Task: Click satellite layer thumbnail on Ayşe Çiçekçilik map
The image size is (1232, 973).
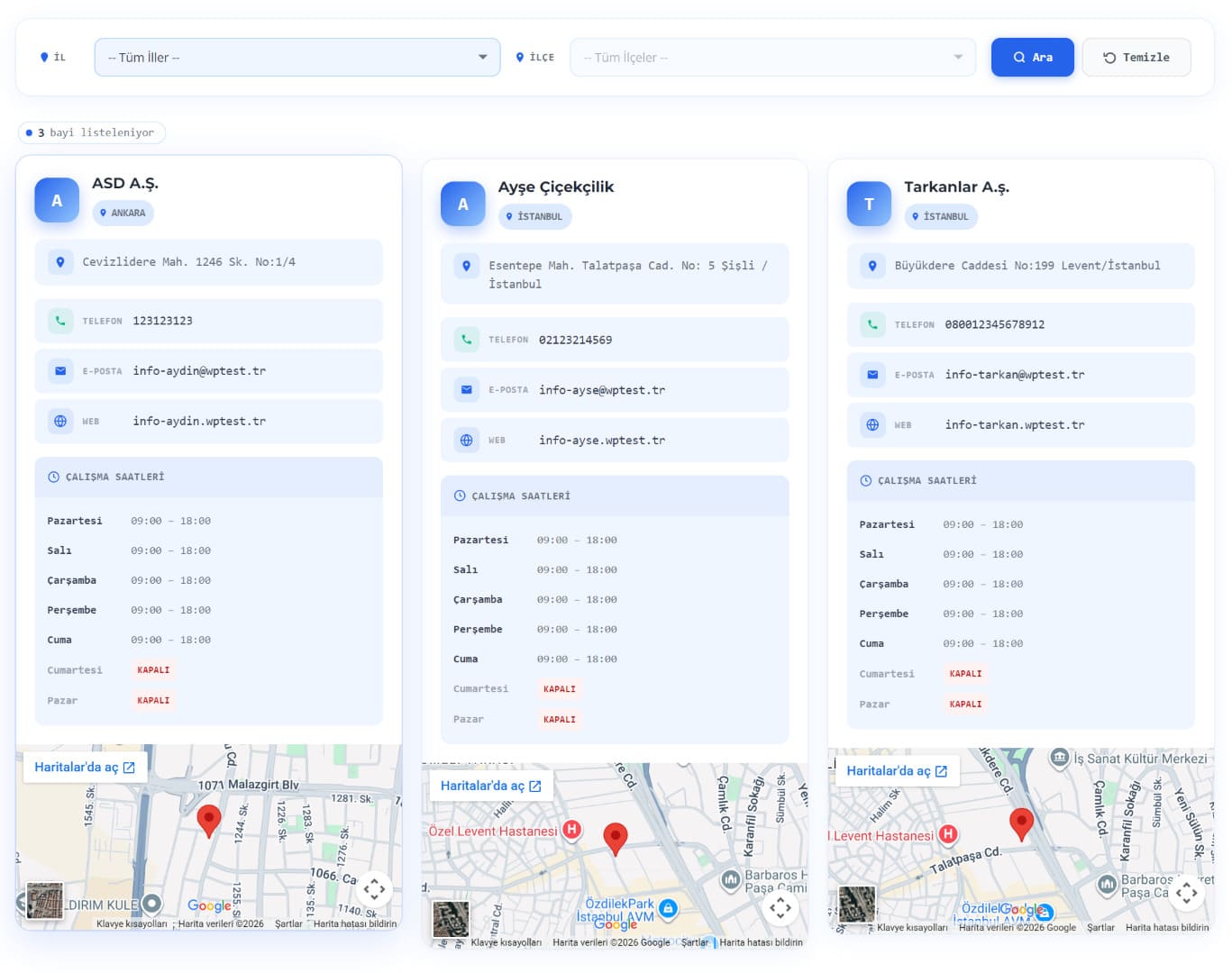Action: [451, 919]
